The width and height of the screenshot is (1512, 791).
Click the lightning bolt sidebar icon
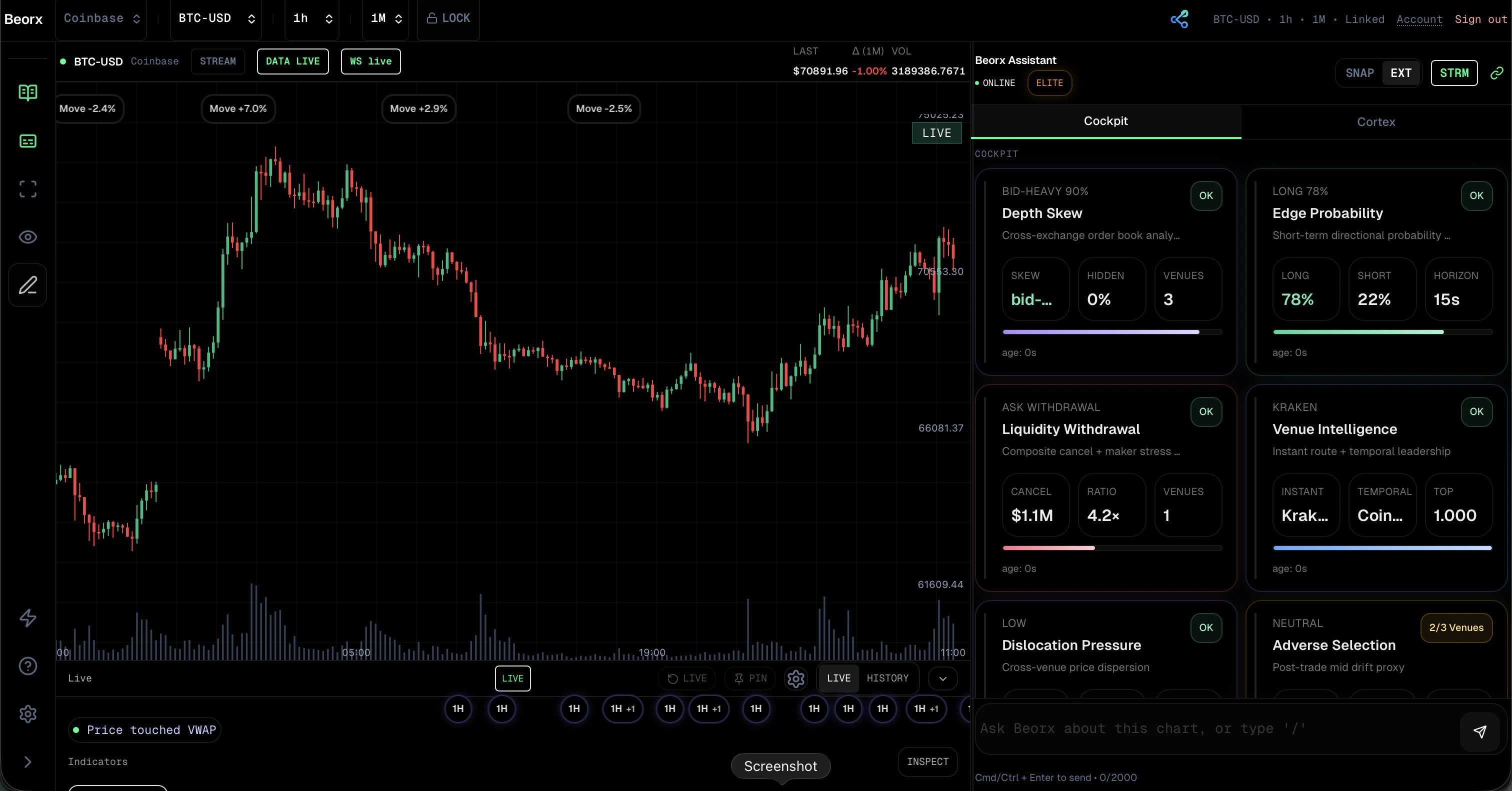coord(27,617)
